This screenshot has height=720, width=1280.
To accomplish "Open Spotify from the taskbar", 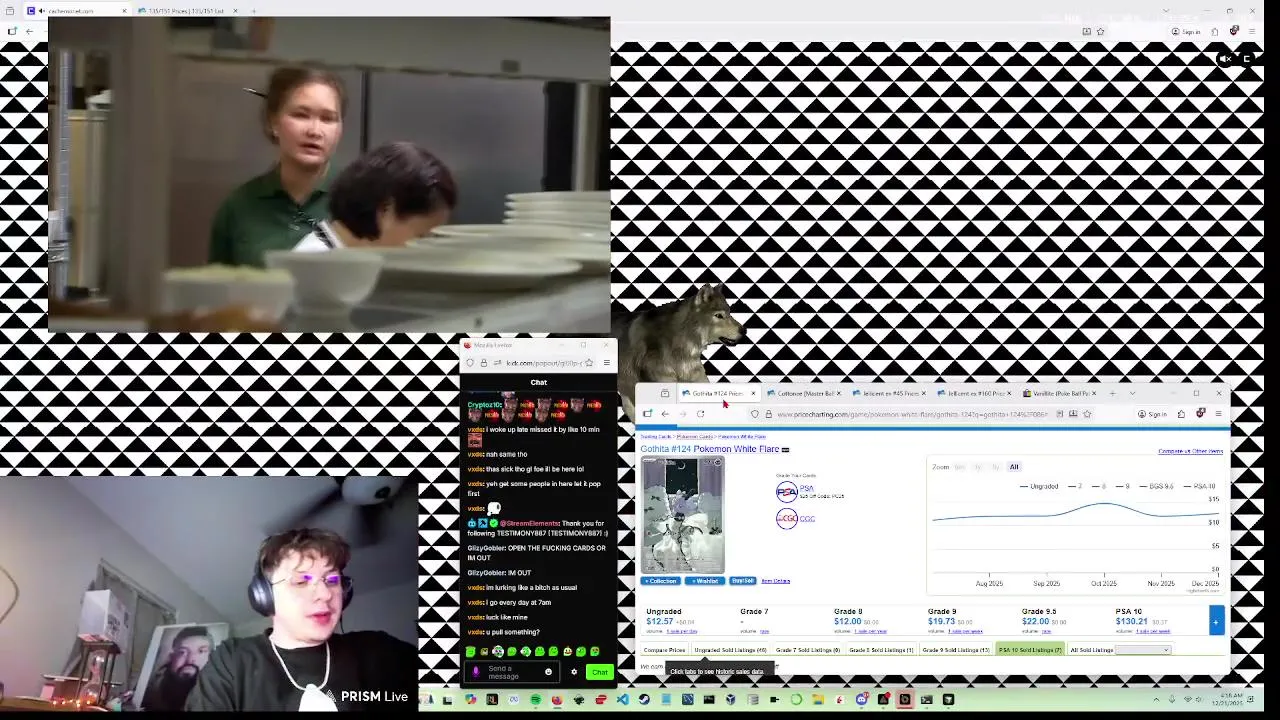I will (x=535, y=700).
